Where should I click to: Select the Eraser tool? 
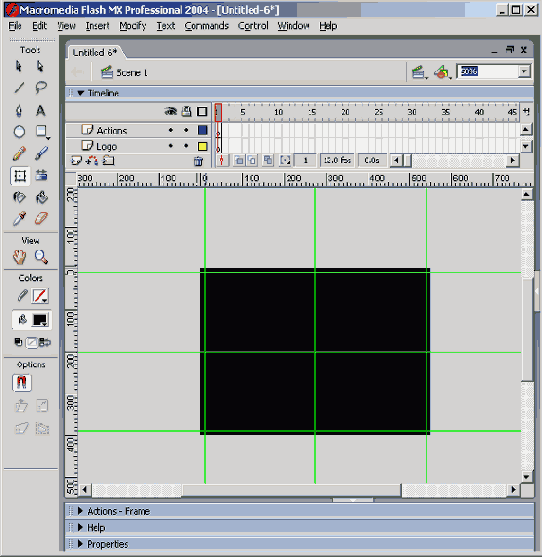click(x=41, y=218)
